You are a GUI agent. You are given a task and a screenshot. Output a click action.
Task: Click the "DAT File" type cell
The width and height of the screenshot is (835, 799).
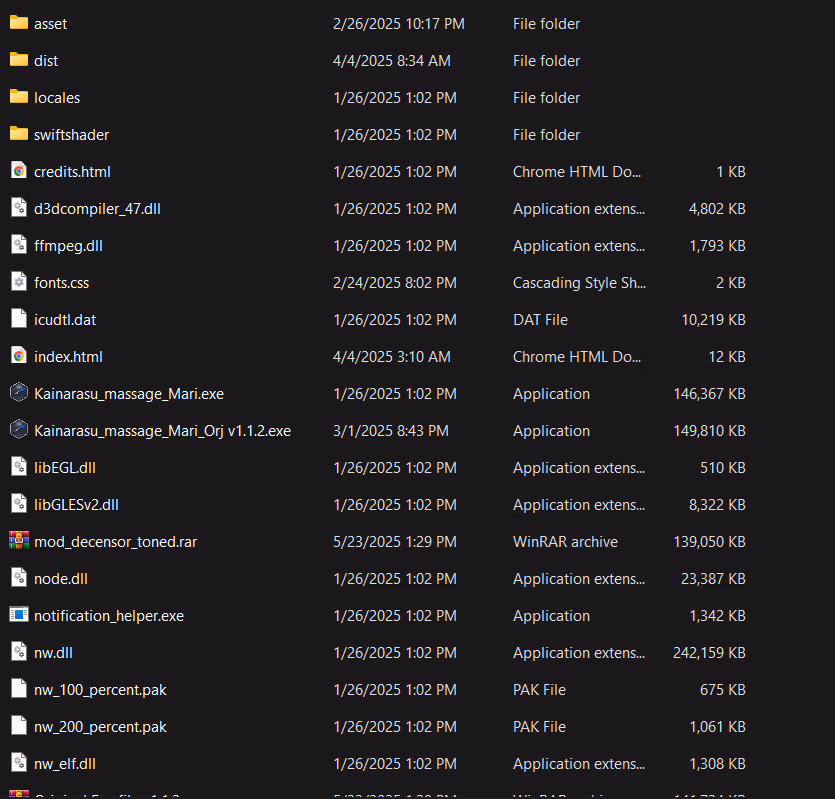540,320
